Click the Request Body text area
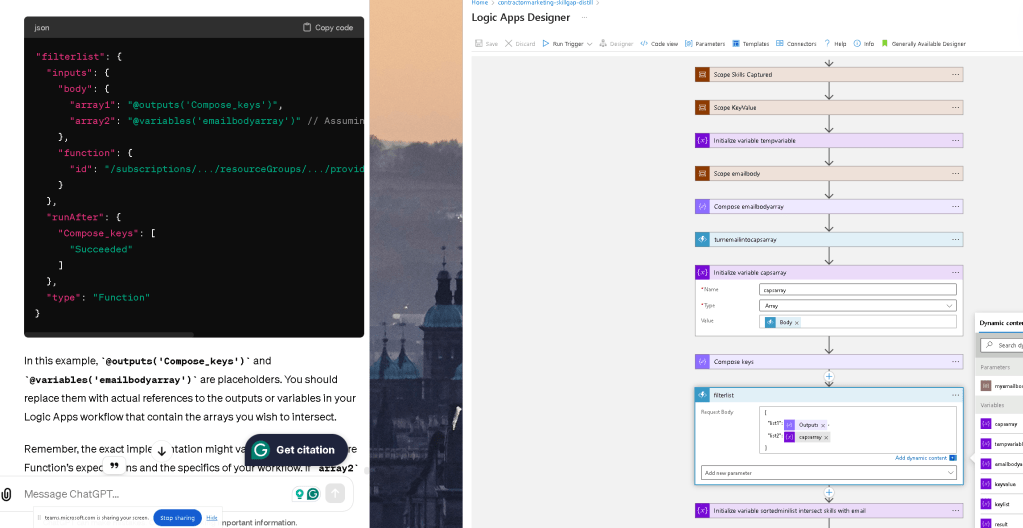This screenshot has width=1023, height=528. [x=858, y=429]
